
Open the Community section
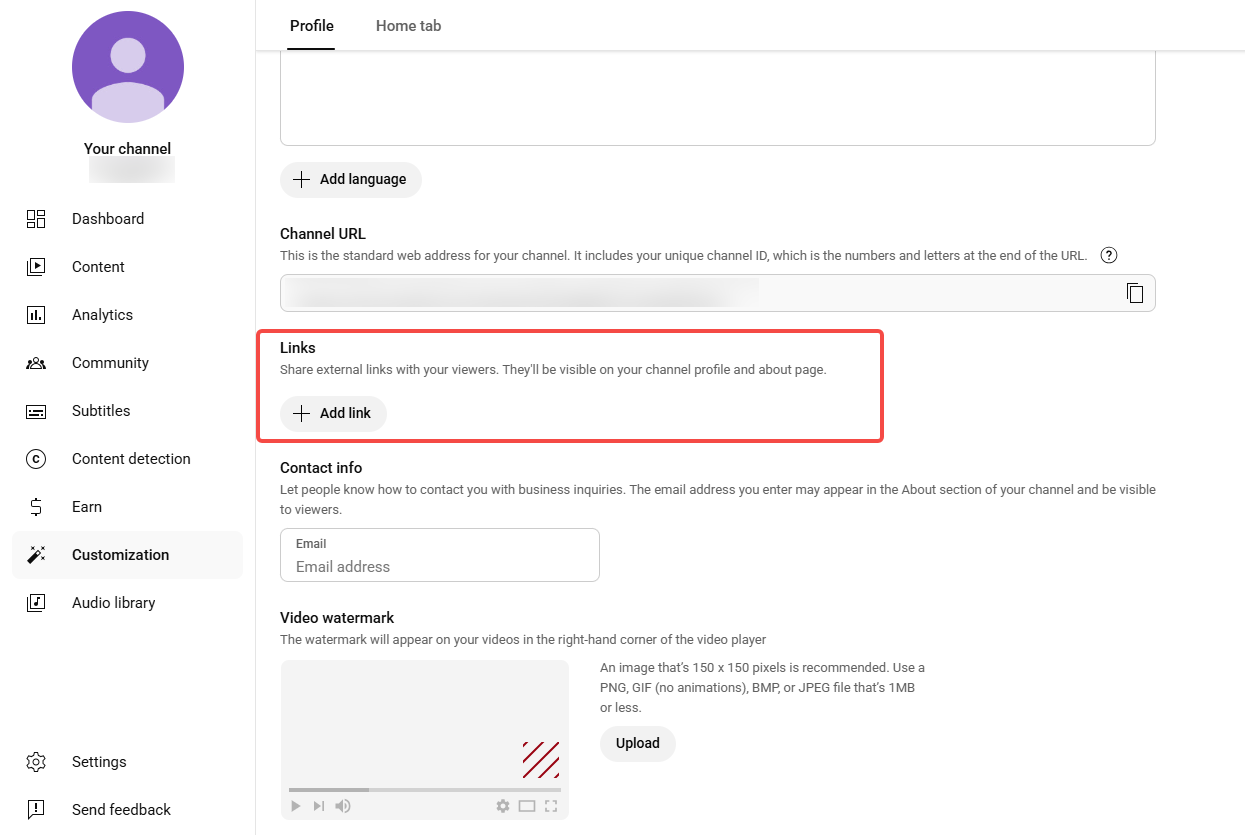pos(110,363)
